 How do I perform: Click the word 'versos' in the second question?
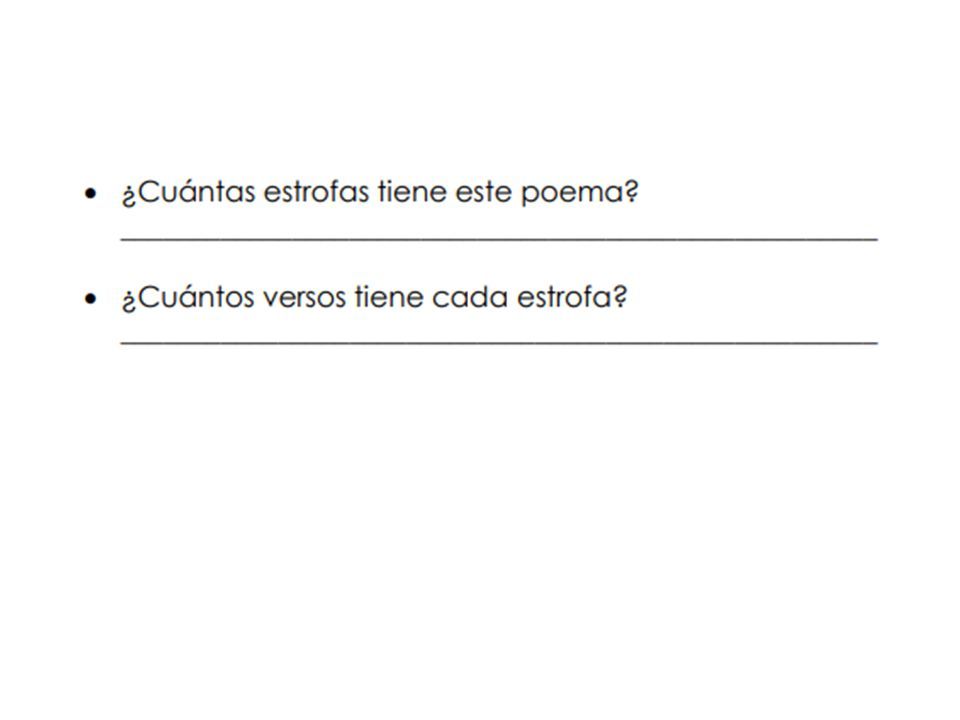pyautogui.click(x=304, y=298)
